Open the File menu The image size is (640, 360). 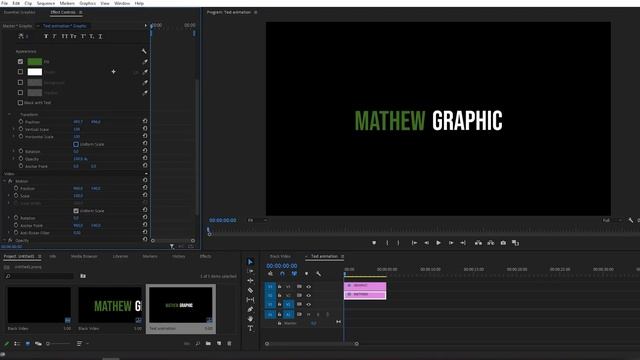(4, 3)
